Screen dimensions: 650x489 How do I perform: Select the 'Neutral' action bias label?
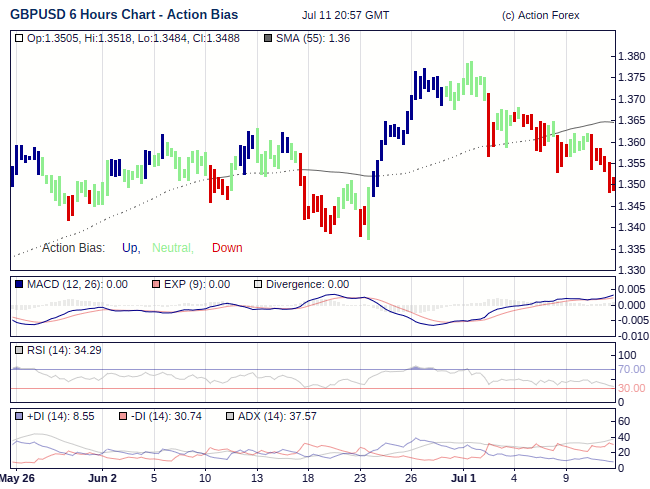click(171, 248)
